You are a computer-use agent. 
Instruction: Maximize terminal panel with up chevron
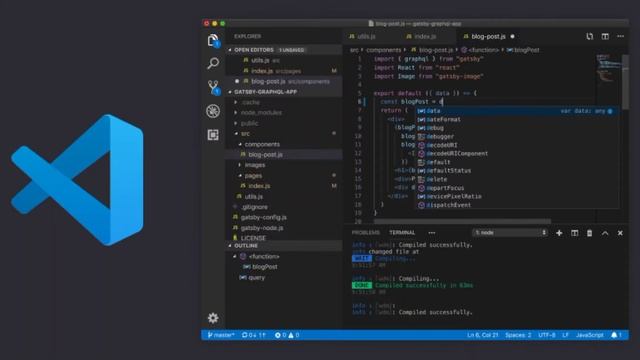[x=605, y=233]
